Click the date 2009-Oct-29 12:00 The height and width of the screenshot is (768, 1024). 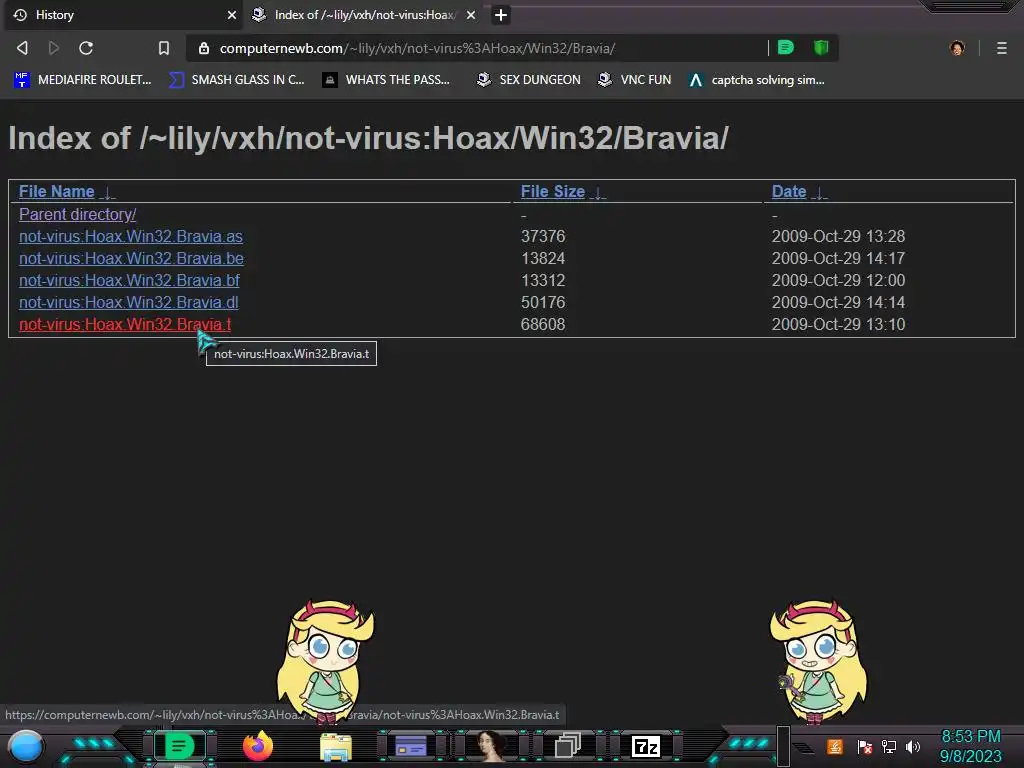pos(839,280)
